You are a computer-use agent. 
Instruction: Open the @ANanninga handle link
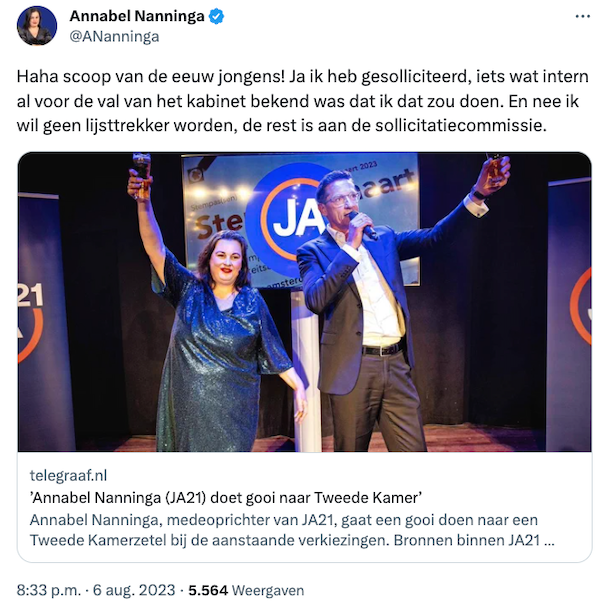(x=114, y=37)
